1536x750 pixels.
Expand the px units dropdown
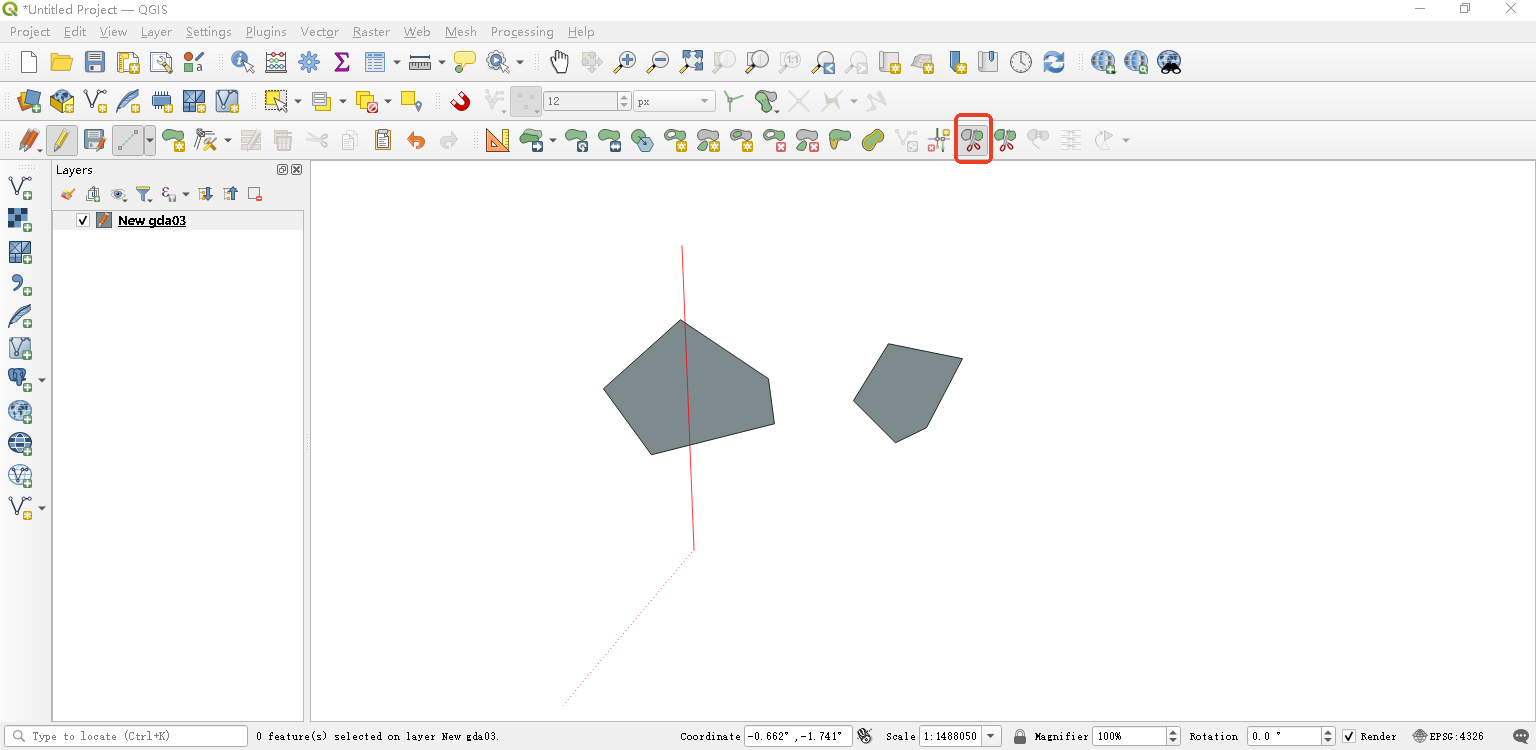click(706, 101)
